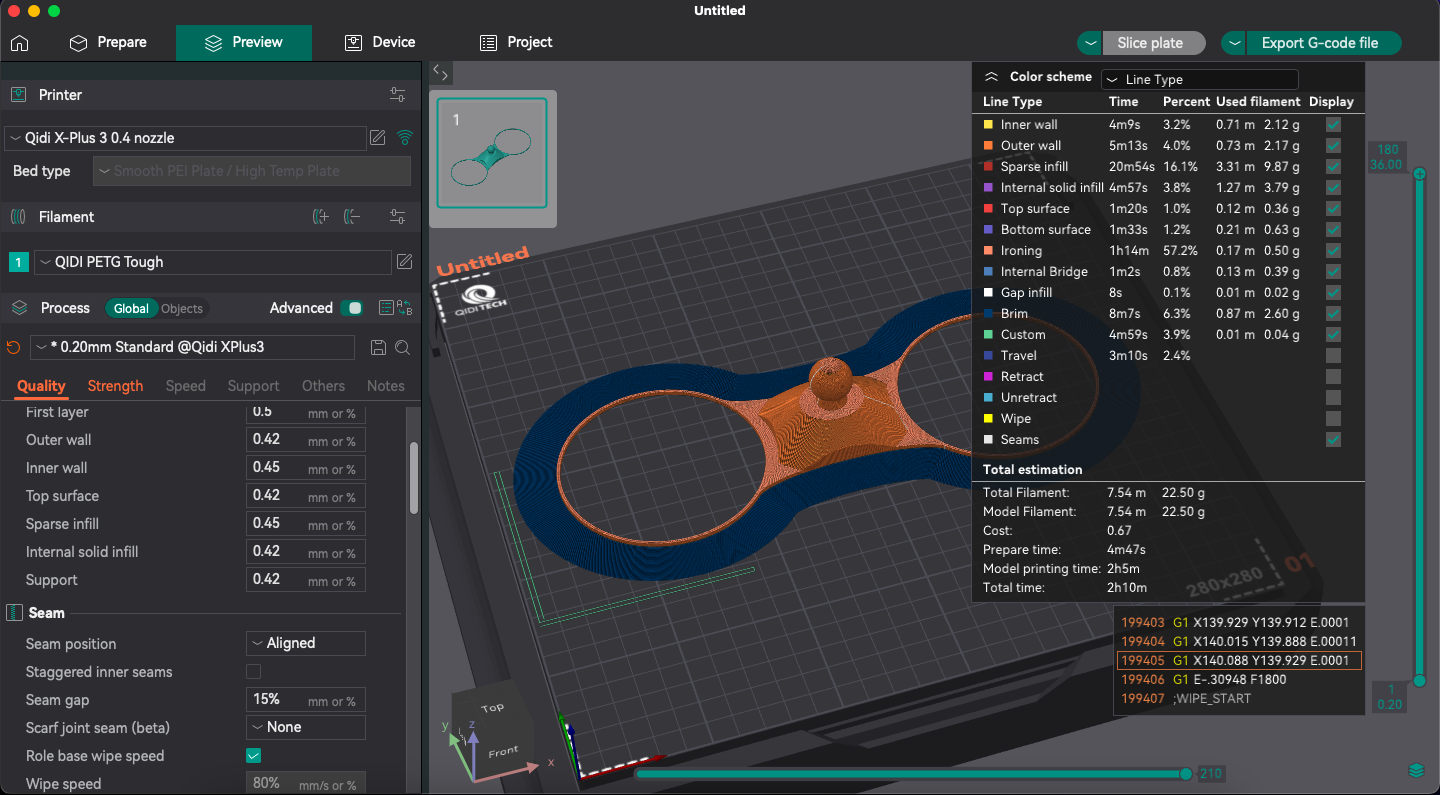Open the Bed type dropdown
Viewport: 1440px width, 795px height.
click(x=252, y=171)
